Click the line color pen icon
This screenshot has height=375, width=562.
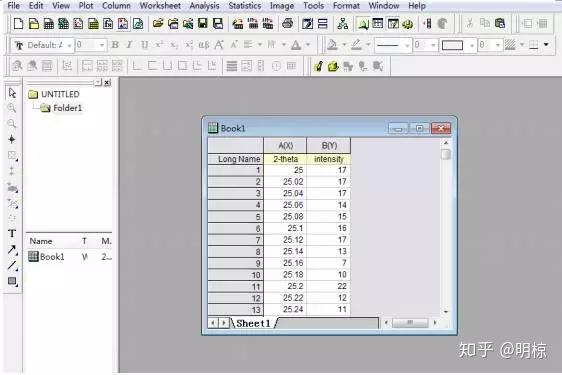[x=356, y=45]
